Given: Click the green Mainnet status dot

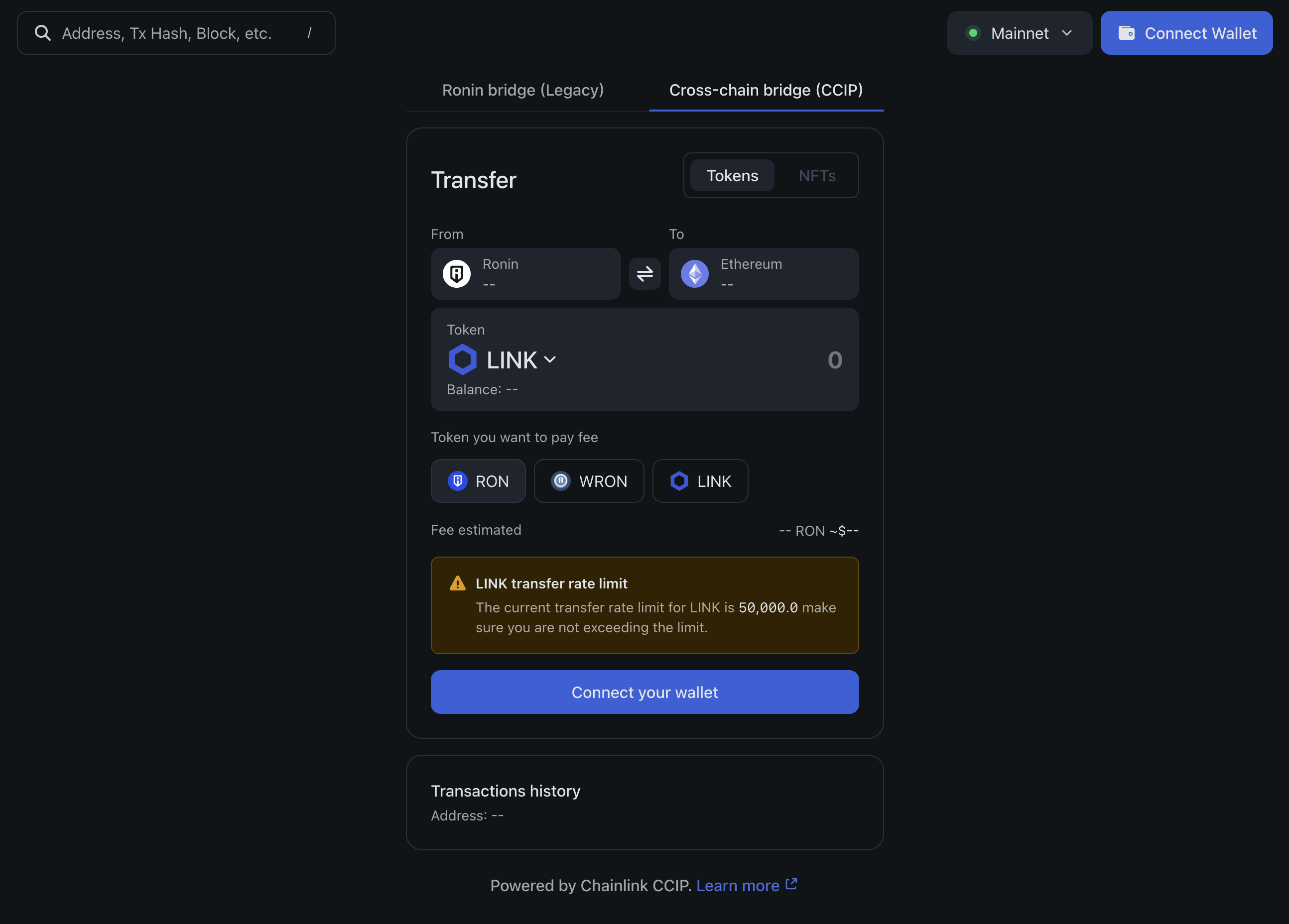Looking at the screenshot, I should (x=973, y=33).
